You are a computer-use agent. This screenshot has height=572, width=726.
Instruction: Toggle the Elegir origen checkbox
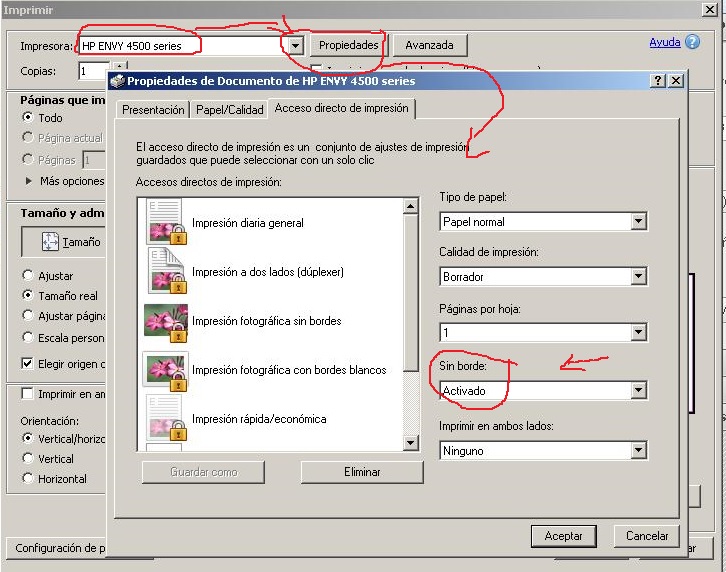[27, 363]
